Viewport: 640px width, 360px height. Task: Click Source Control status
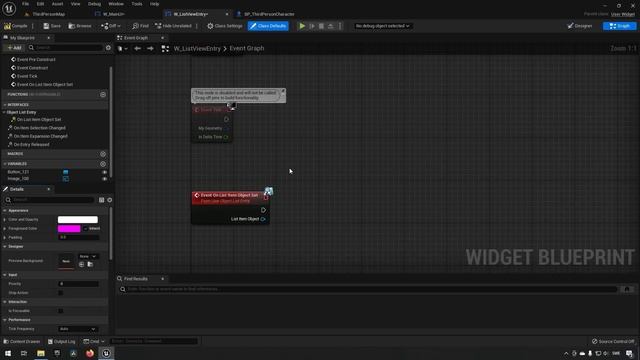(x=613, y=342)
